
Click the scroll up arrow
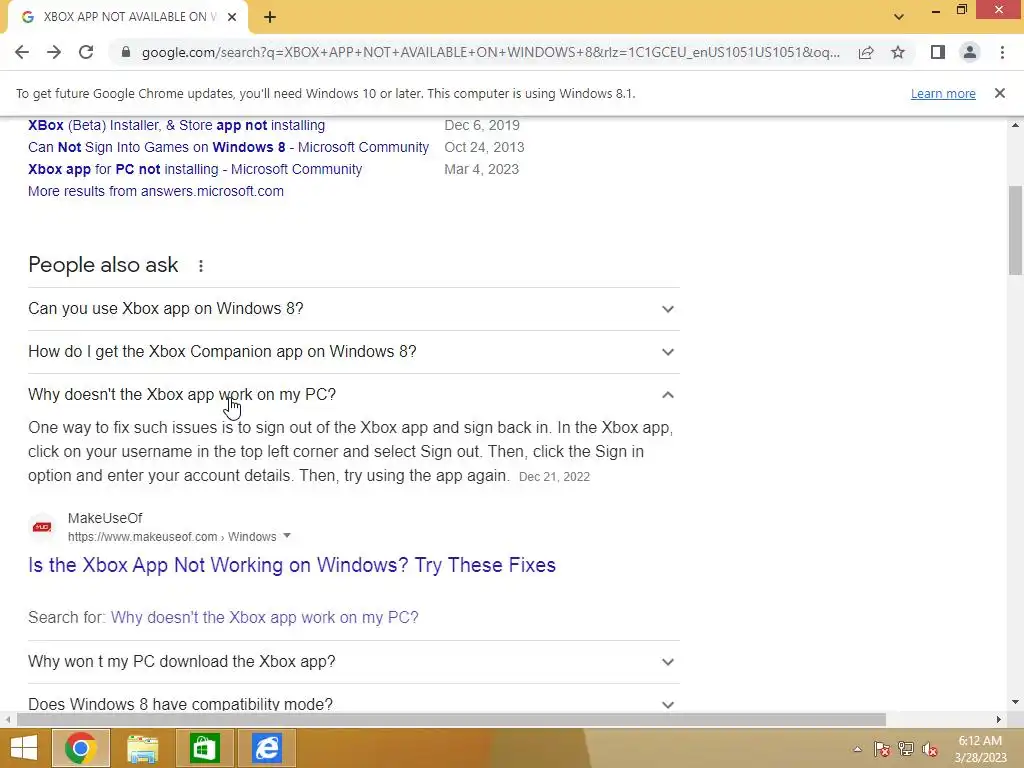(x=1016, y=125)
